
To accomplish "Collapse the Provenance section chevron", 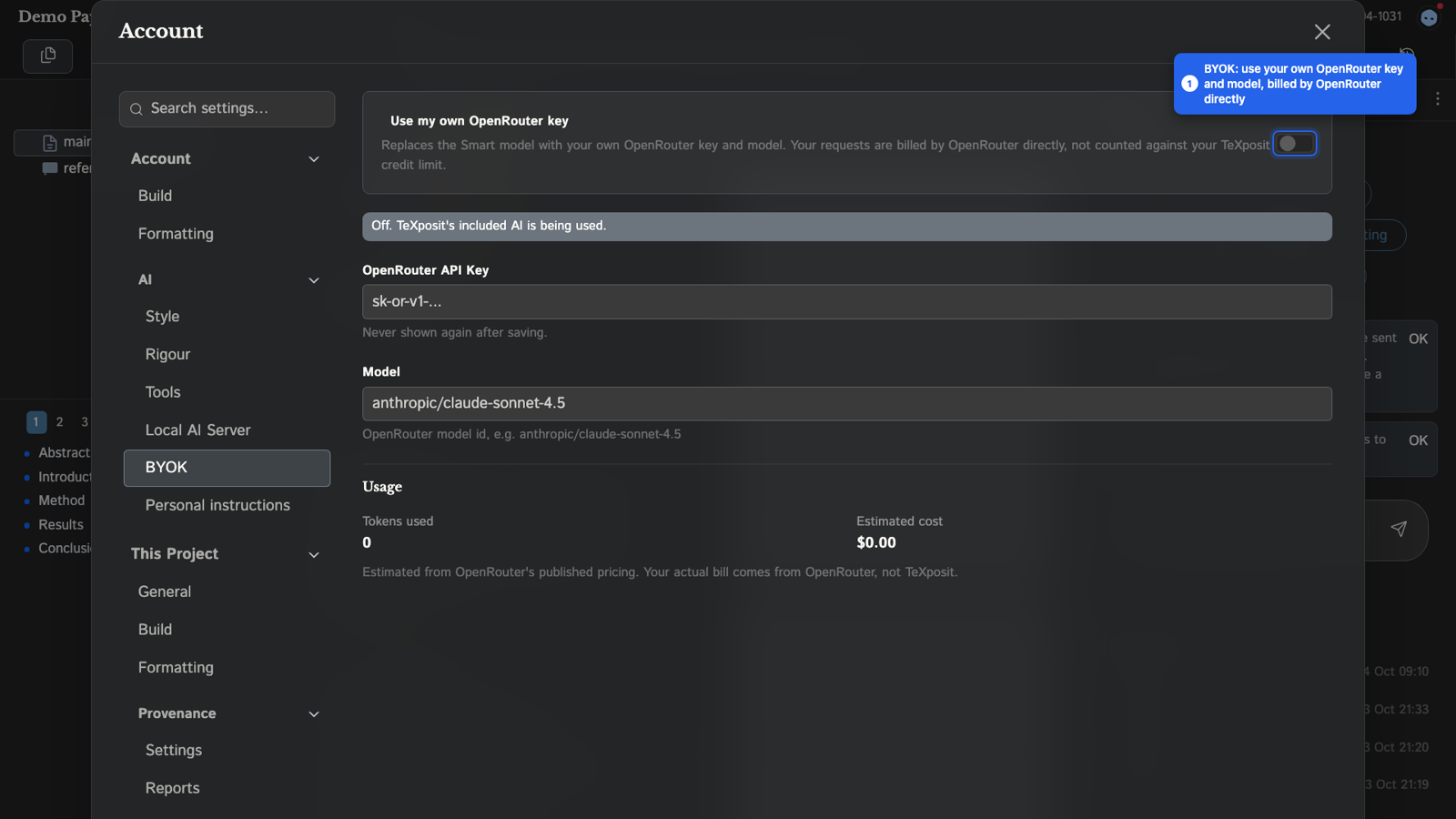I will [314, 714].
